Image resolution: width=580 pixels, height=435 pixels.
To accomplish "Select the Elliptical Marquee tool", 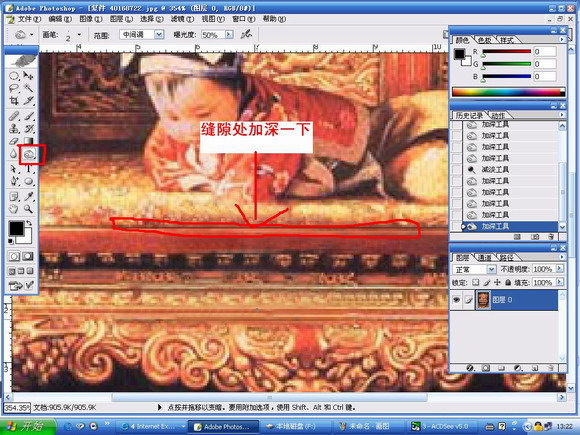I will (x=14, y=76).
